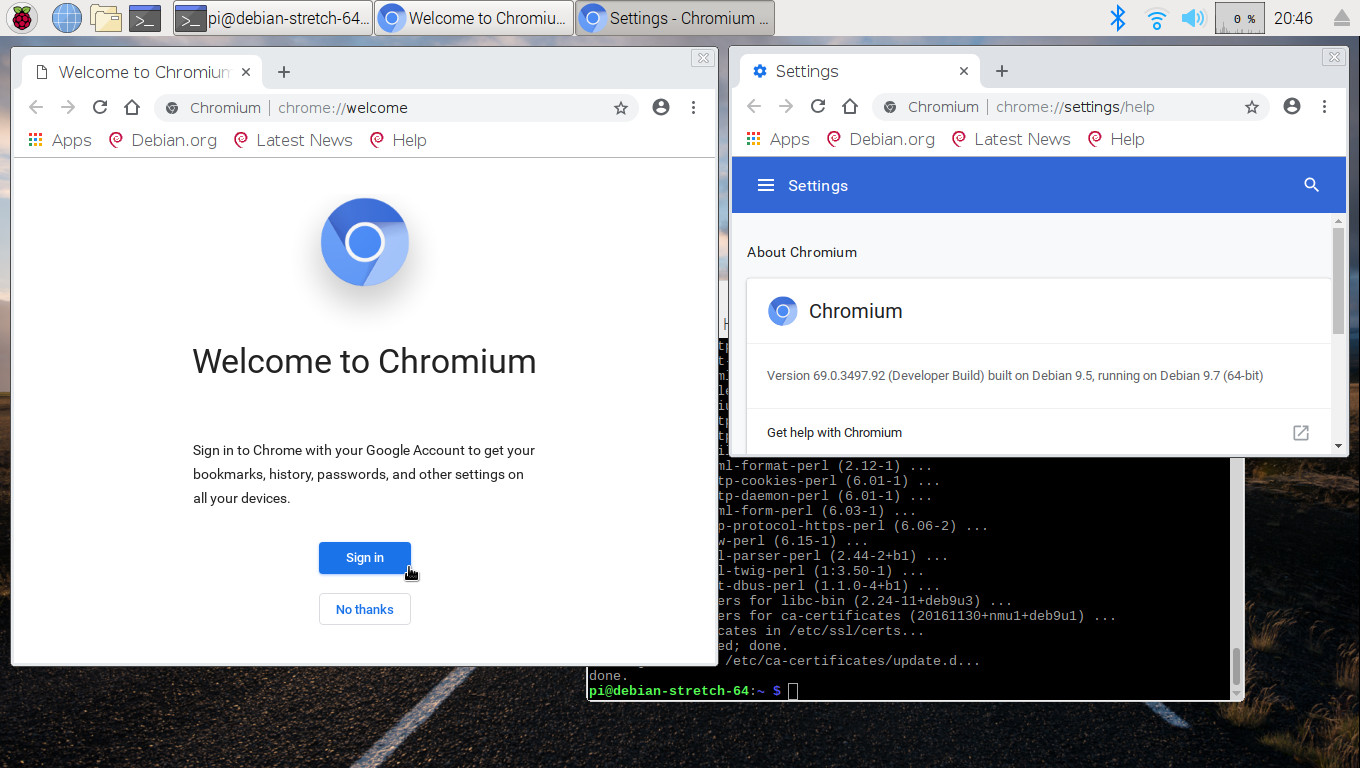Close the Settings Chromium window
This screenshot has height=768, width=1360.
point(1334,57)
